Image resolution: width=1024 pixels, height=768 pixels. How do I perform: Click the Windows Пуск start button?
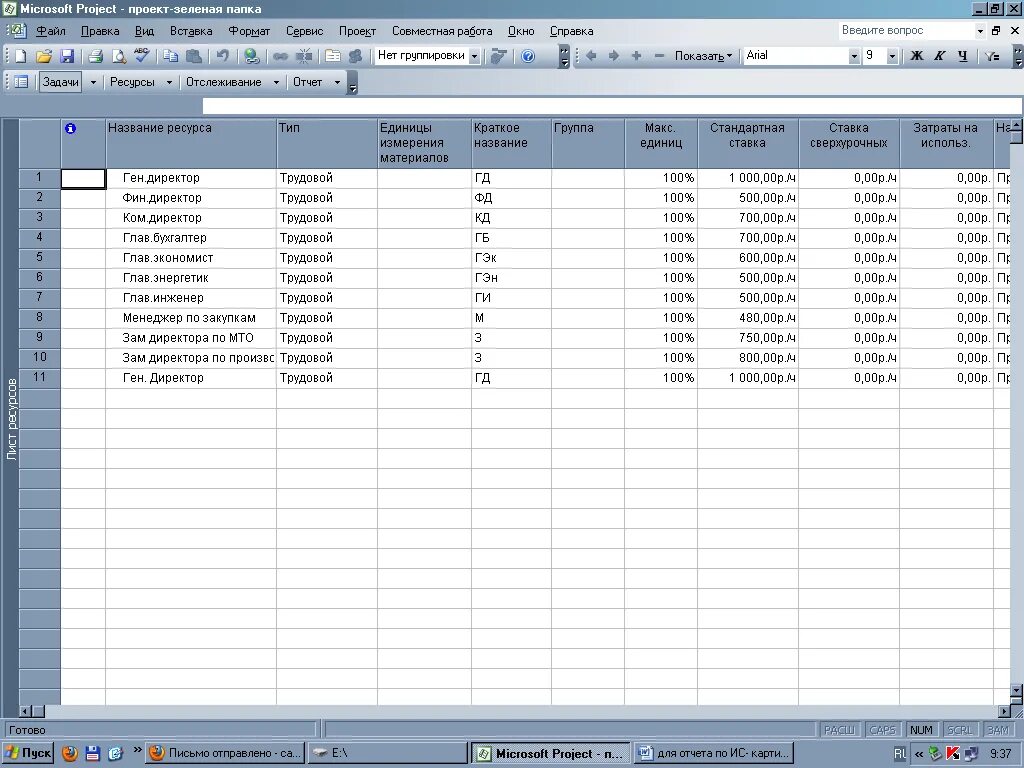[x=28, y=753]
